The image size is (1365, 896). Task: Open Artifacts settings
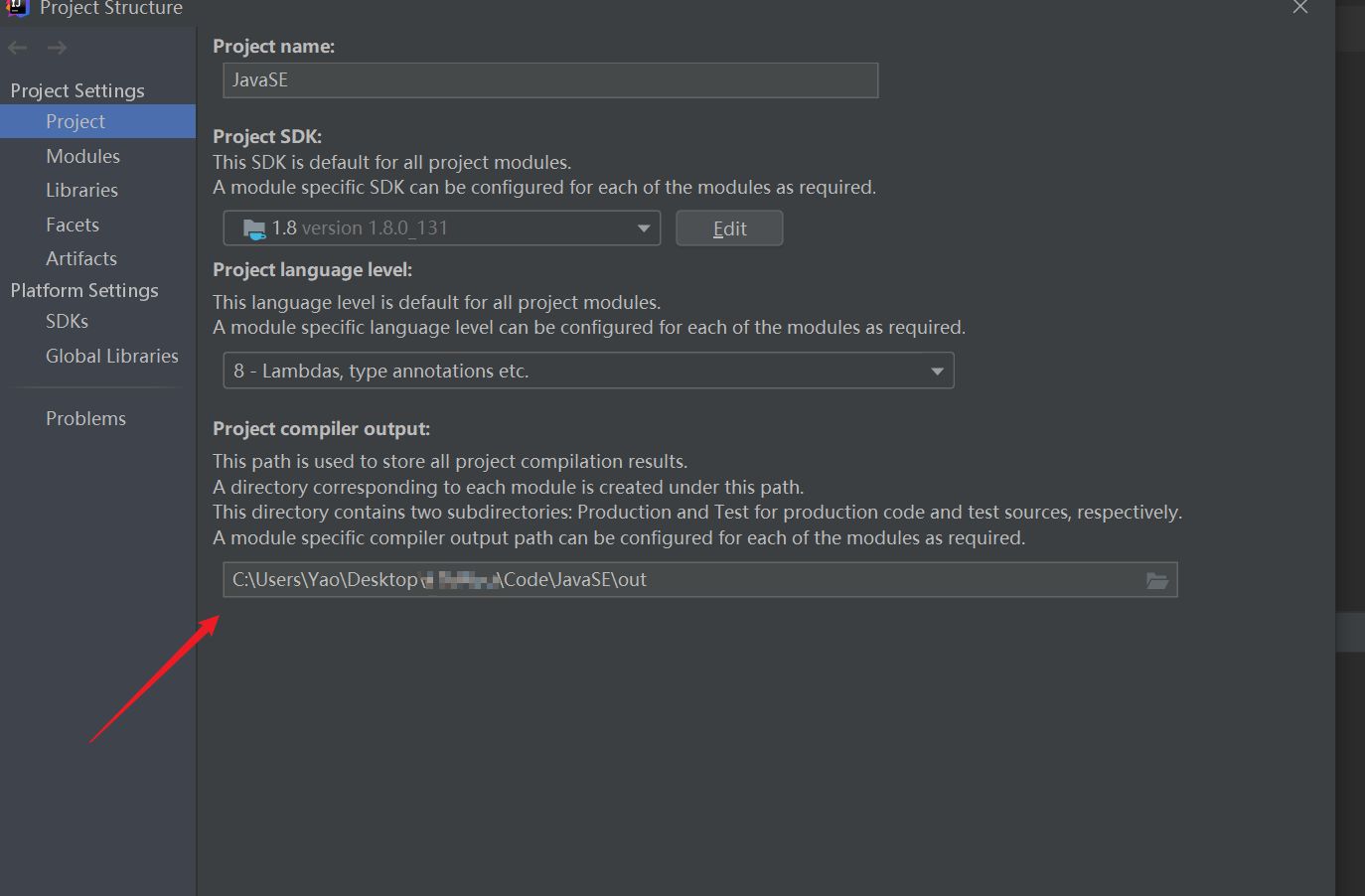tap(81, 258)
